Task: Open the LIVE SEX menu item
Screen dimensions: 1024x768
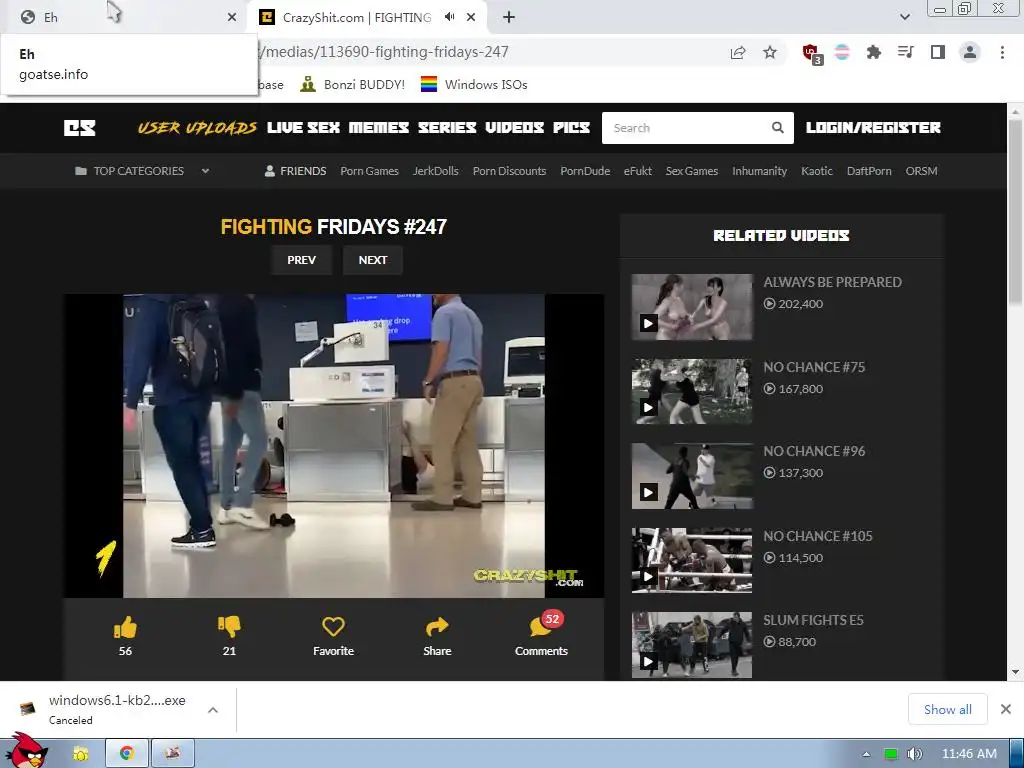Action: click(x=303, y=128)
